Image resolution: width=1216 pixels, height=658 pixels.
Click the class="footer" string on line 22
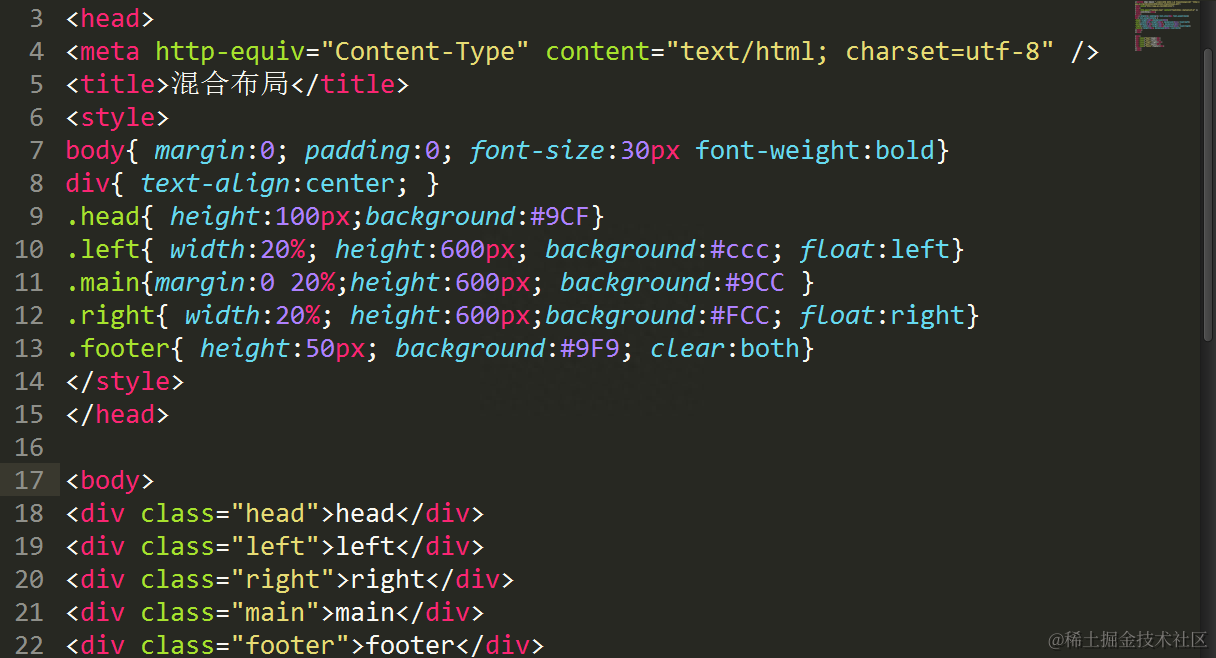pos(245,645)
